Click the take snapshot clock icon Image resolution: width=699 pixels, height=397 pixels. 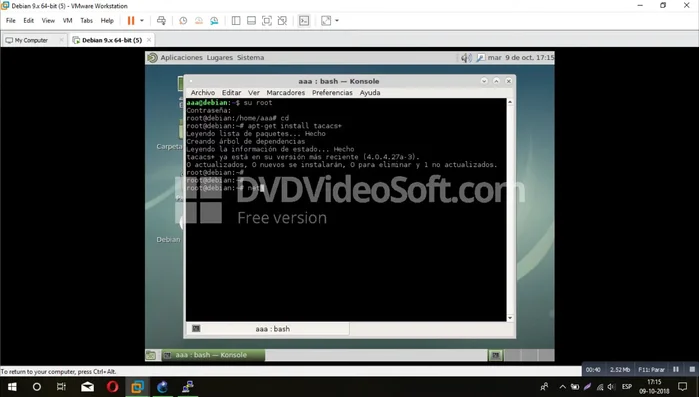coord(183,20)
